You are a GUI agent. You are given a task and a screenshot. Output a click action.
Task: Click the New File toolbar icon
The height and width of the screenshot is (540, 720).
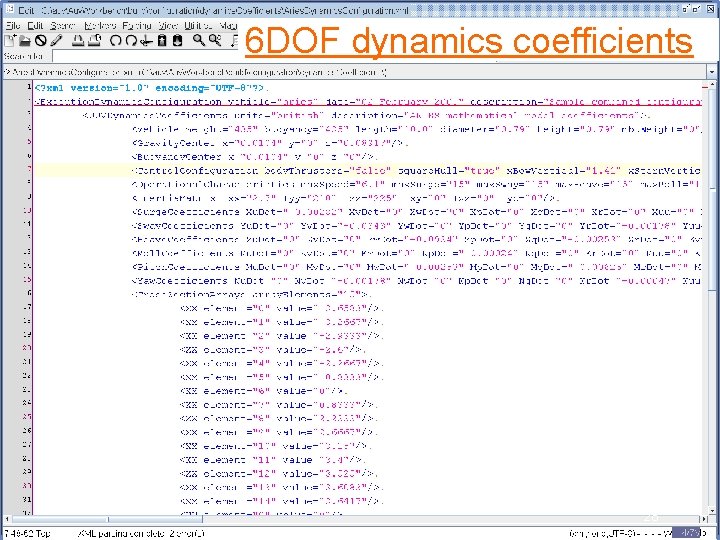[10, 40]
